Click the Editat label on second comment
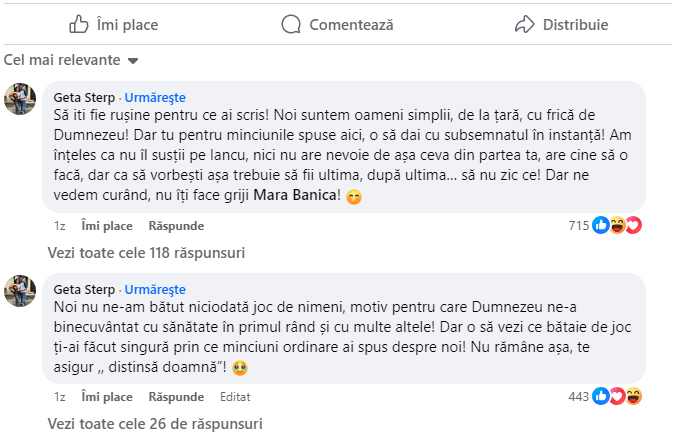673x440 pixels. pyautogui.click(x=236, y=397)
